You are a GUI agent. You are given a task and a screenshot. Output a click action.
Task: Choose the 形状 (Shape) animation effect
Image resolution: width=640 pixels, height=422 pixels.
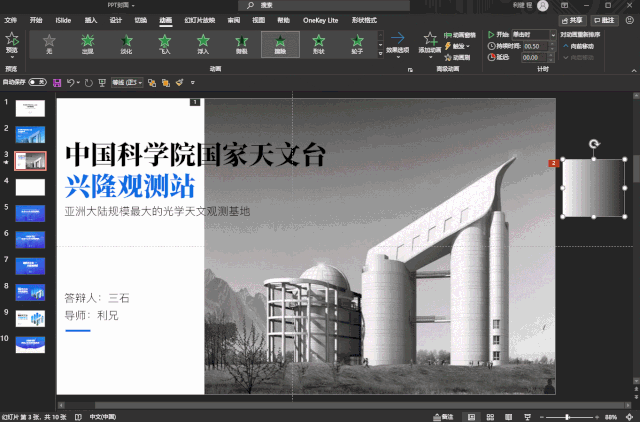click(318, 42)
